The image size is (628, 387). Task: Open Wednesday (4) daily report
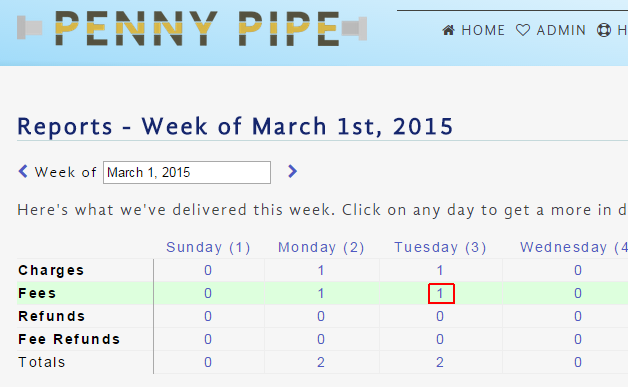(574, 247)
